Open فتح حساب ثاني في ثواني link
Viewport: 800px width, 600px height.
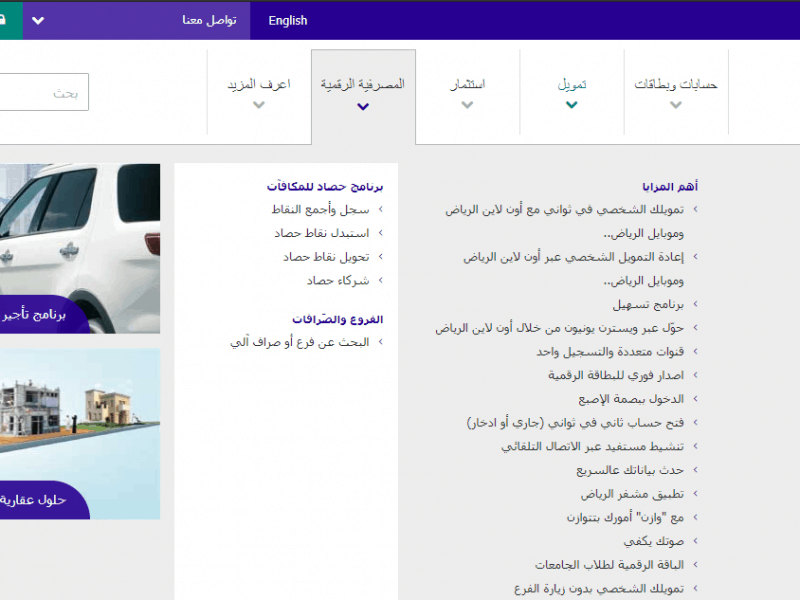click(575, 423)
